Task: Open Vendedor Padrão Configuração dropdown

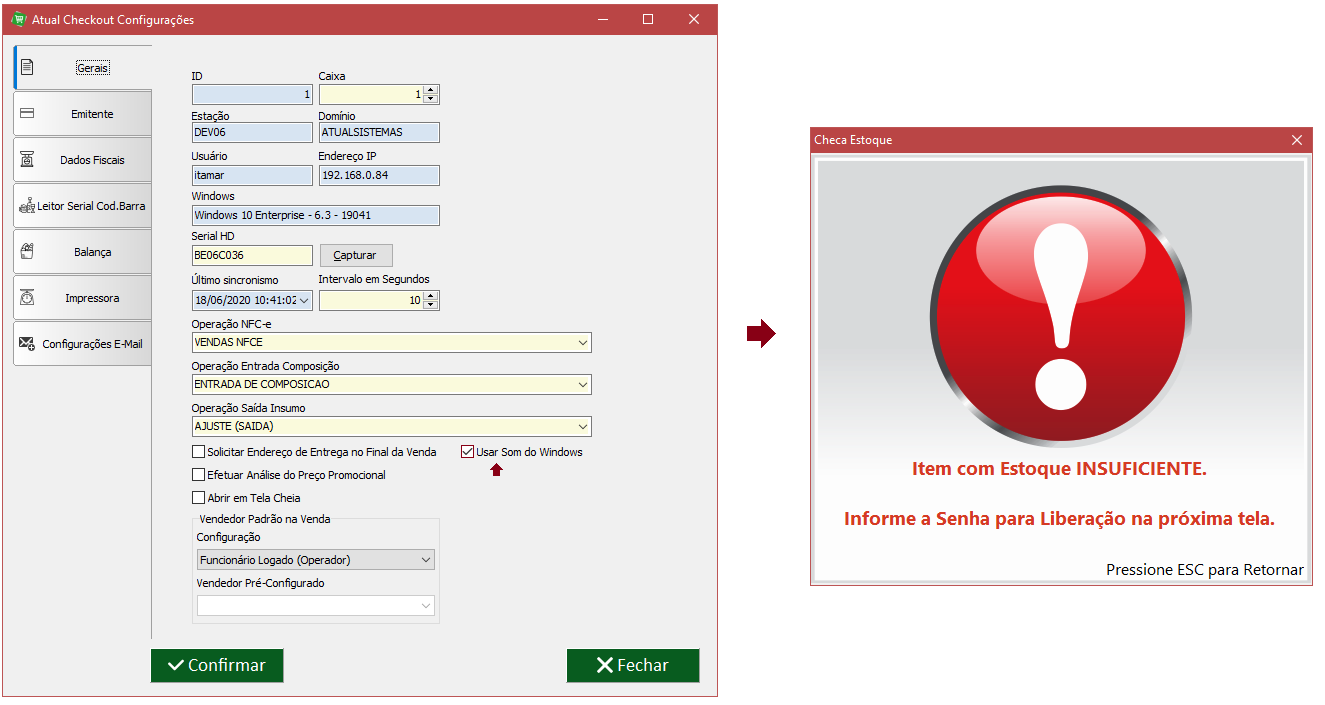Action: click(426, 560)
